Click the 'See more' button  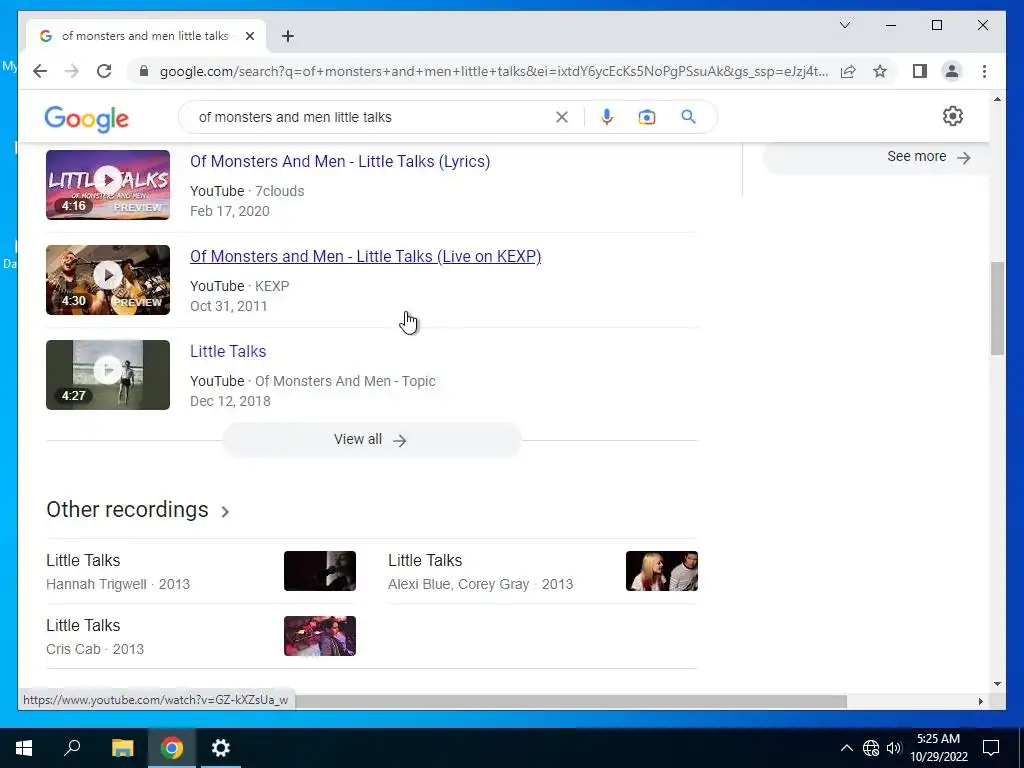(x=875, y=157)
